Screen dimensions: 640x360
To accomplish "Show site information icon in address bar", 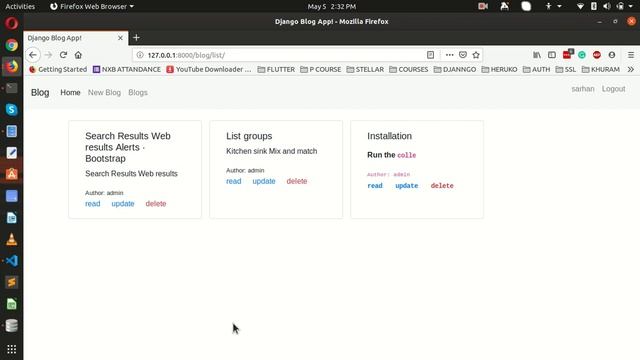I will (x=140, y=55).
